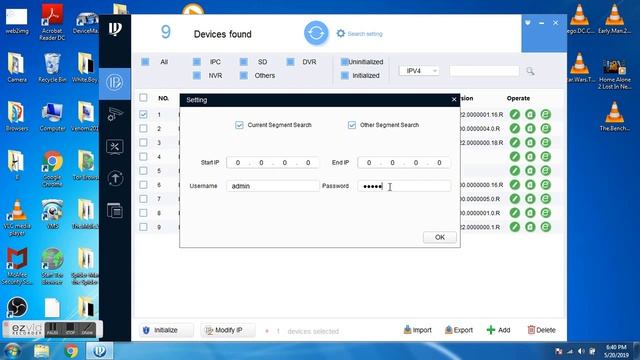Click the refresh devices circular button
640x360 pixels.
316,33
